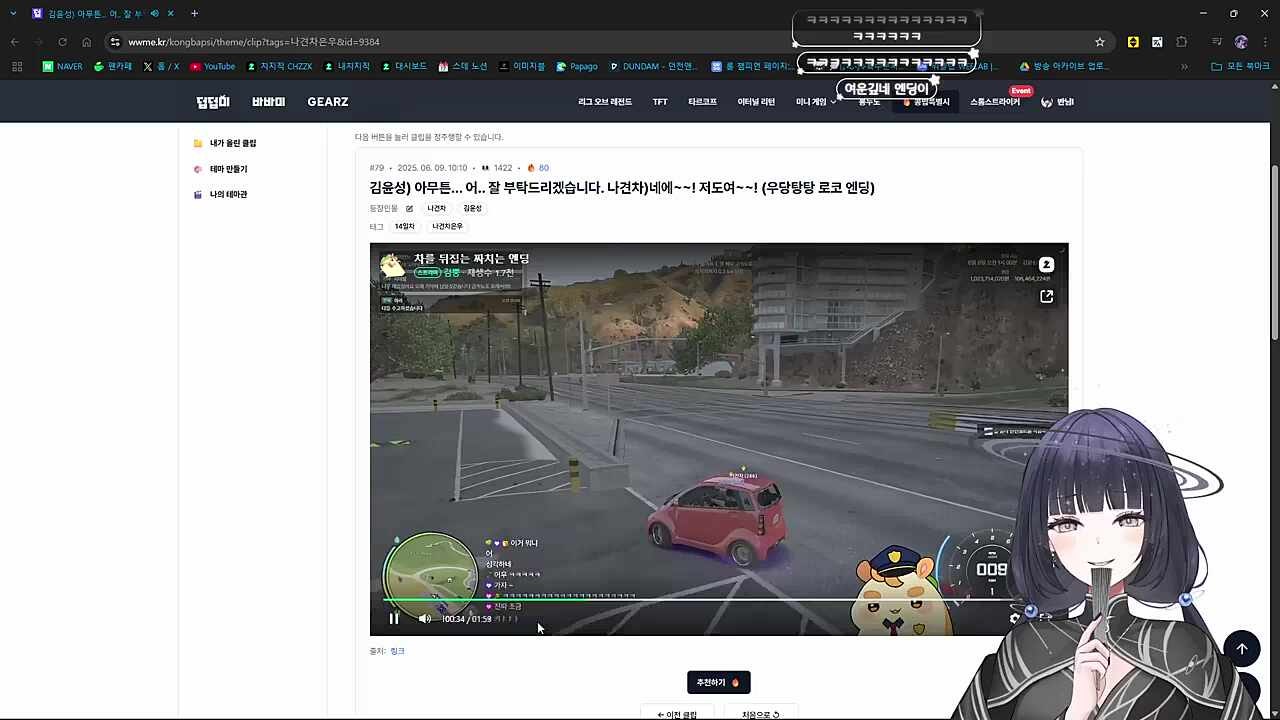Viewport: 1280px width, 720px height.
Task: Click the 반님 profile menu
Action: tap(1057, 102)
